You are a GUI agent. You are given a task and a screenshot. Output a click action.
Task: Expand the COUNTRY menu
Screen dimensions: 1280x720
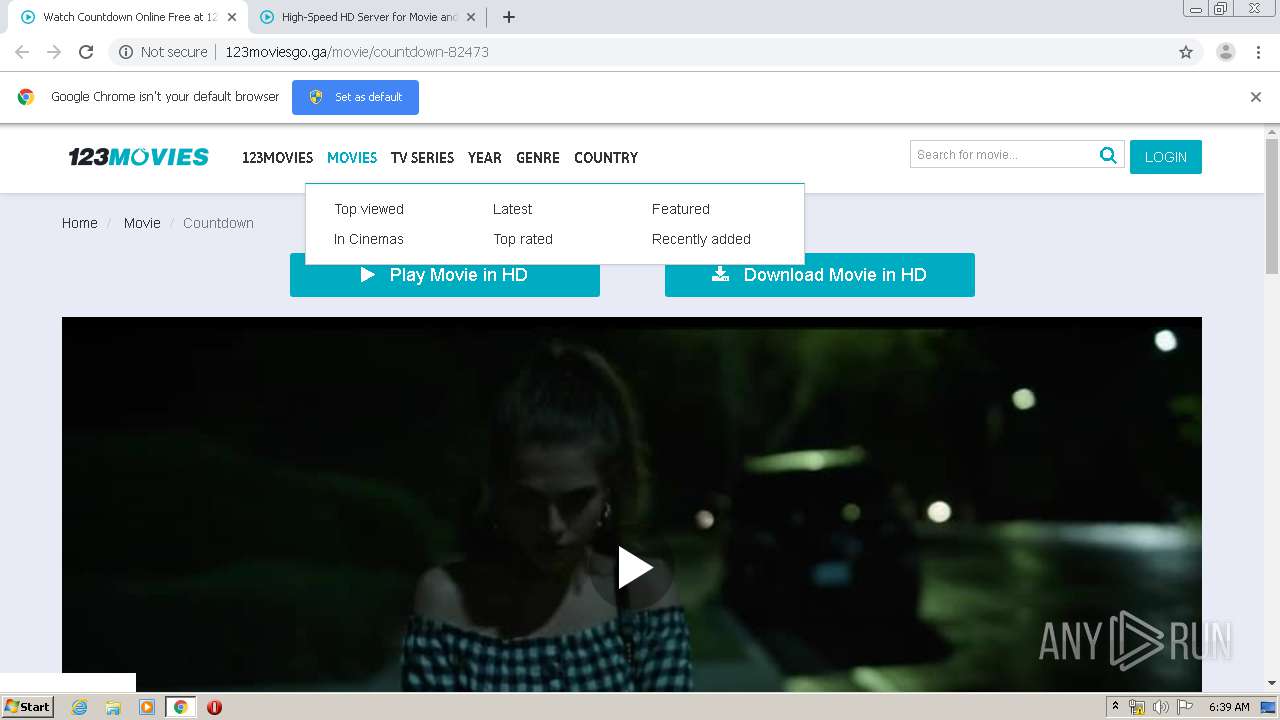click(606, 158)
